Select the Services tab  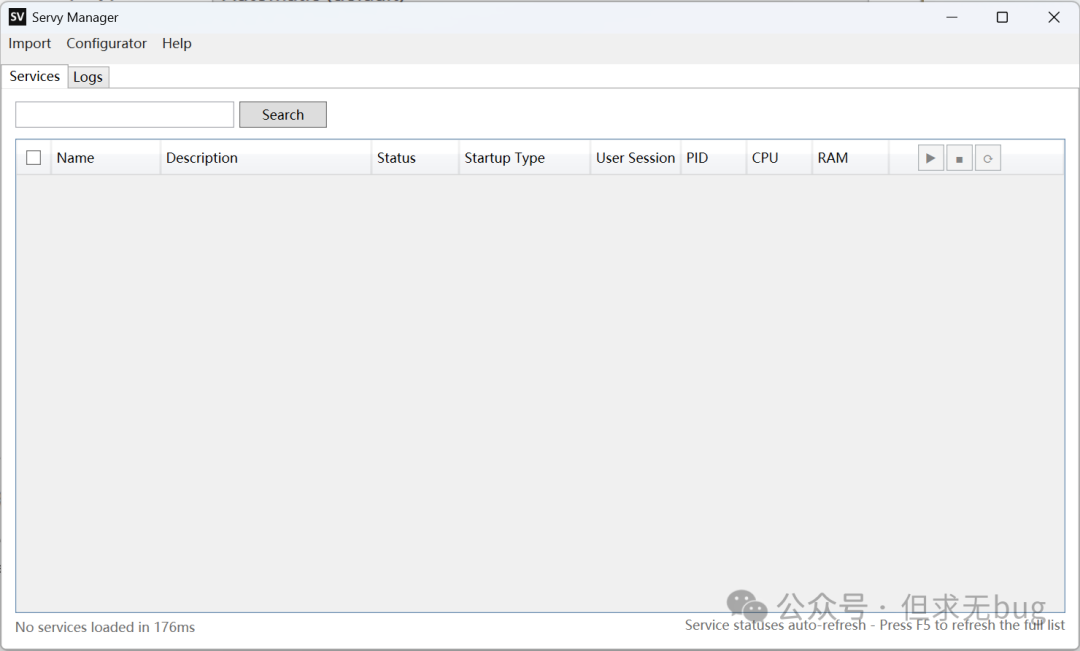tap(35, 76)
